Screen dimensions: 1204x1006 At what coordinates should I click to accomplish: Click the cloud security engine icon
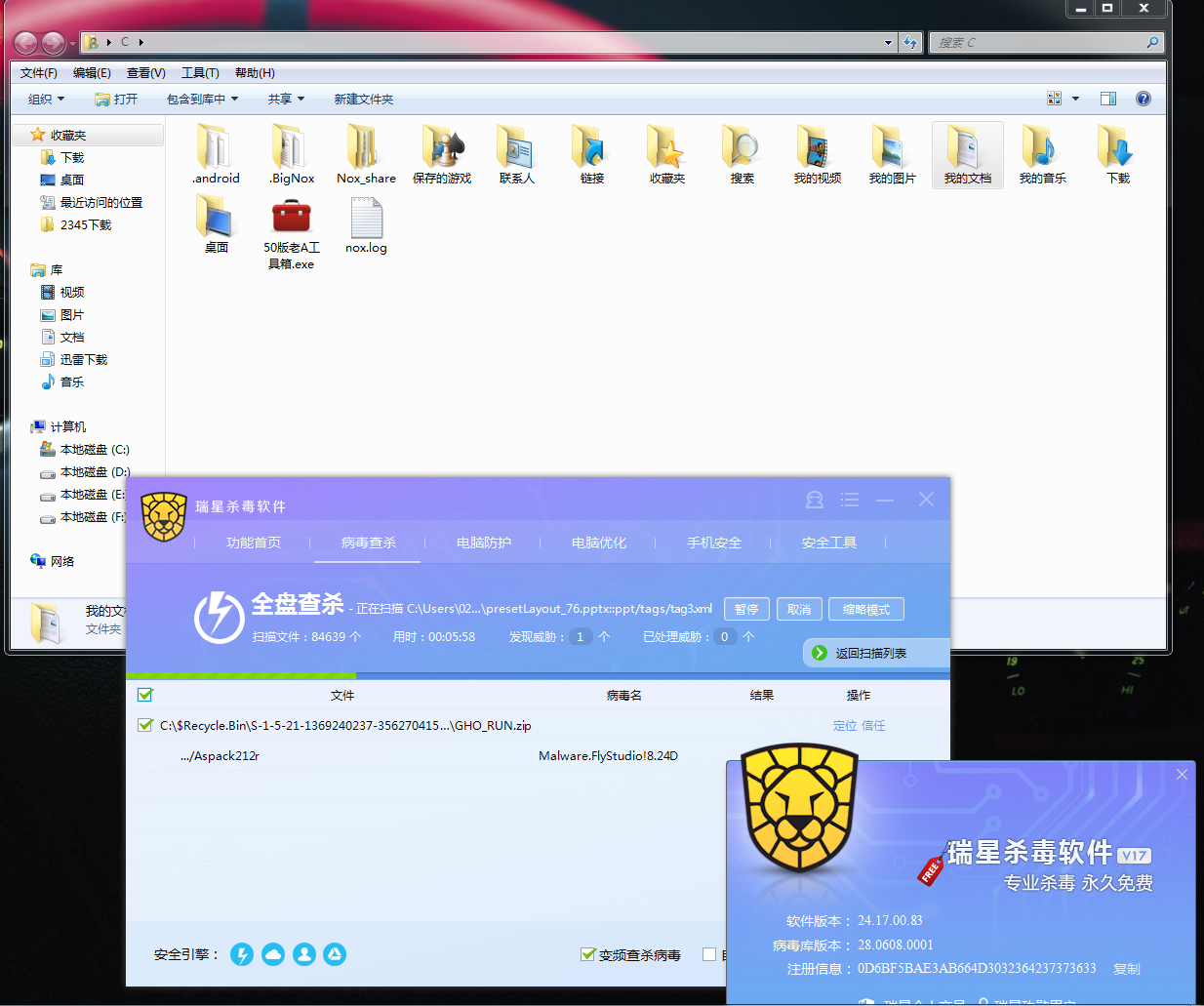[273, 954]
